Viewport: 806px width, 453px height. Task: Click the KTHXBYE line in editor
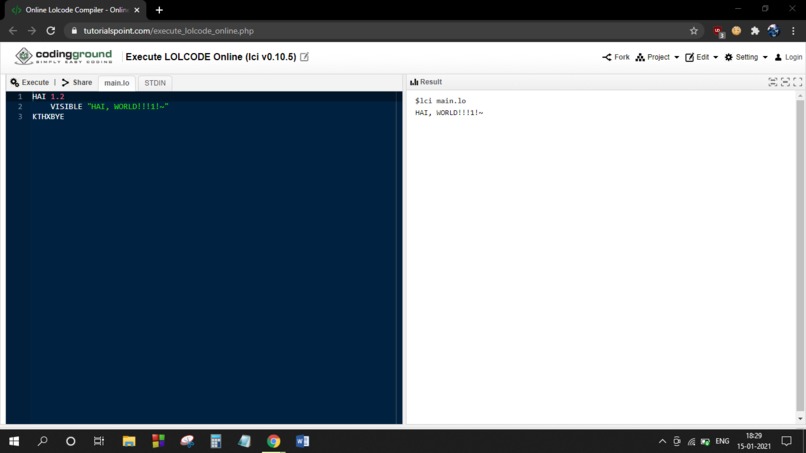click(x=48, y=117)
